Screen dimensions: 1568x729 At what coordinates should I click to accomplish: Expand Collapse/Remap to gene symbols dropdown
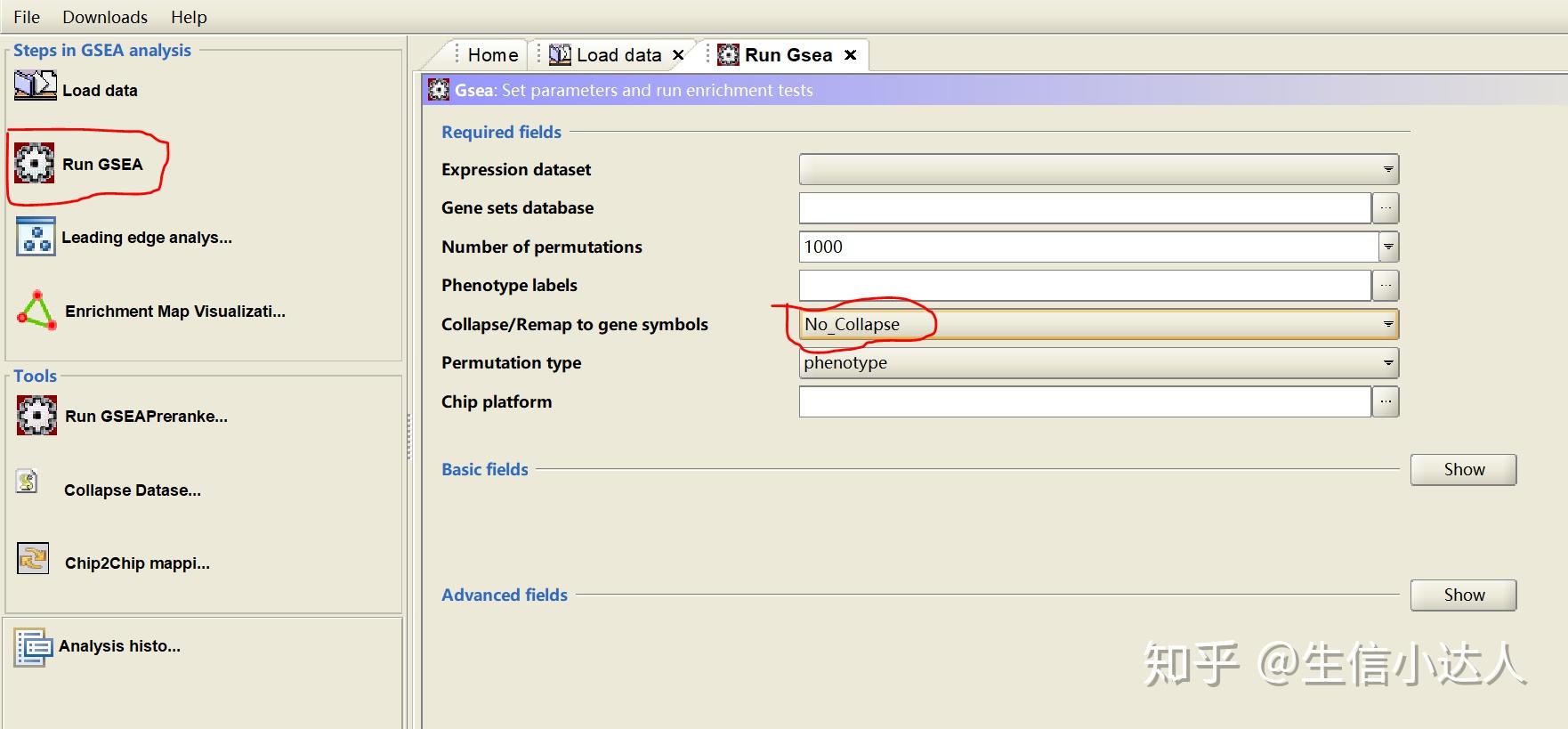pyautogui.click(x=1387, y=324)
